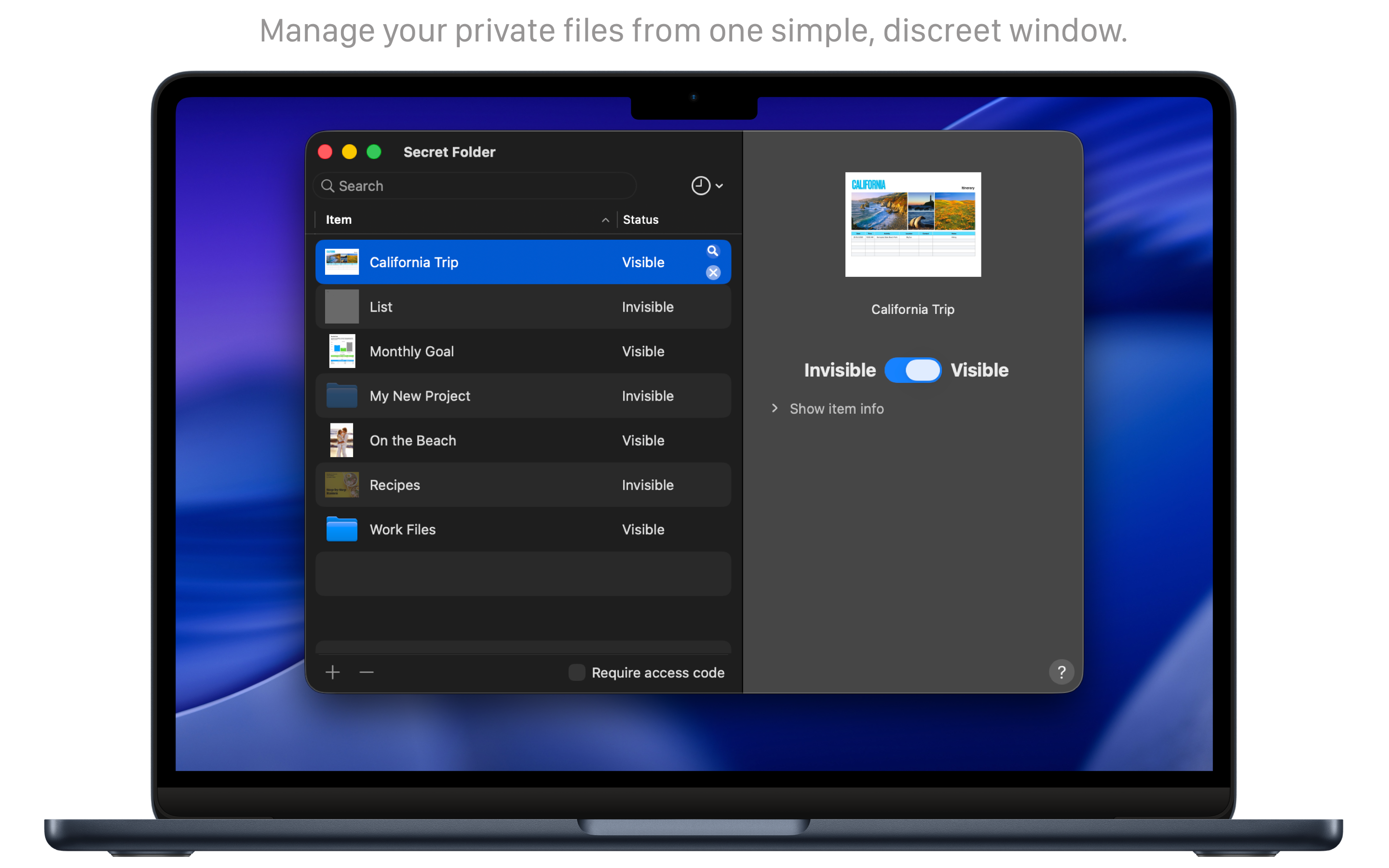Click the search magnifier icon in the search bar

(328, 186)
